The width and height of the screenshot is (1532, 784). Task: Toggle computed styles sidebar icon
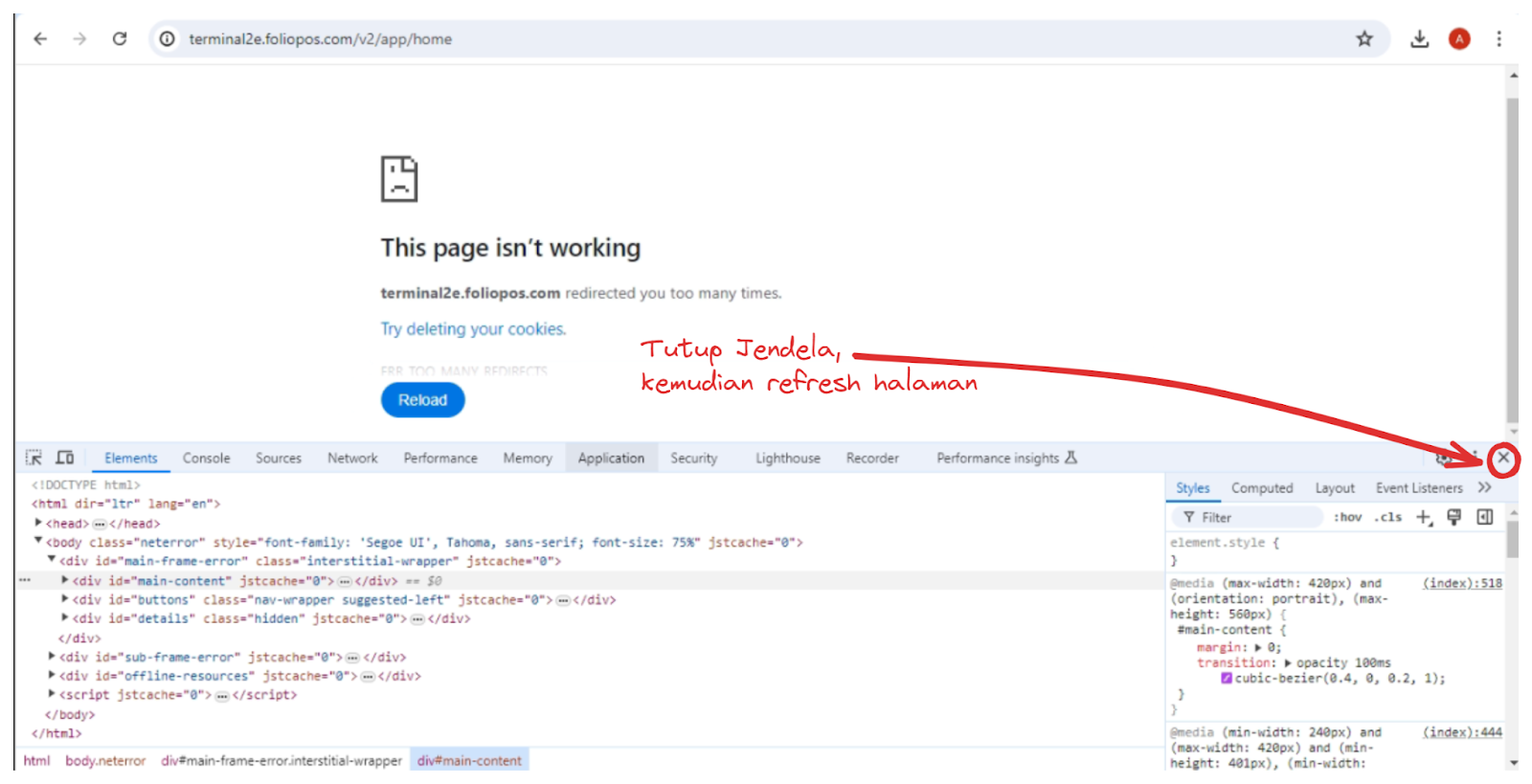point(1485,517)
